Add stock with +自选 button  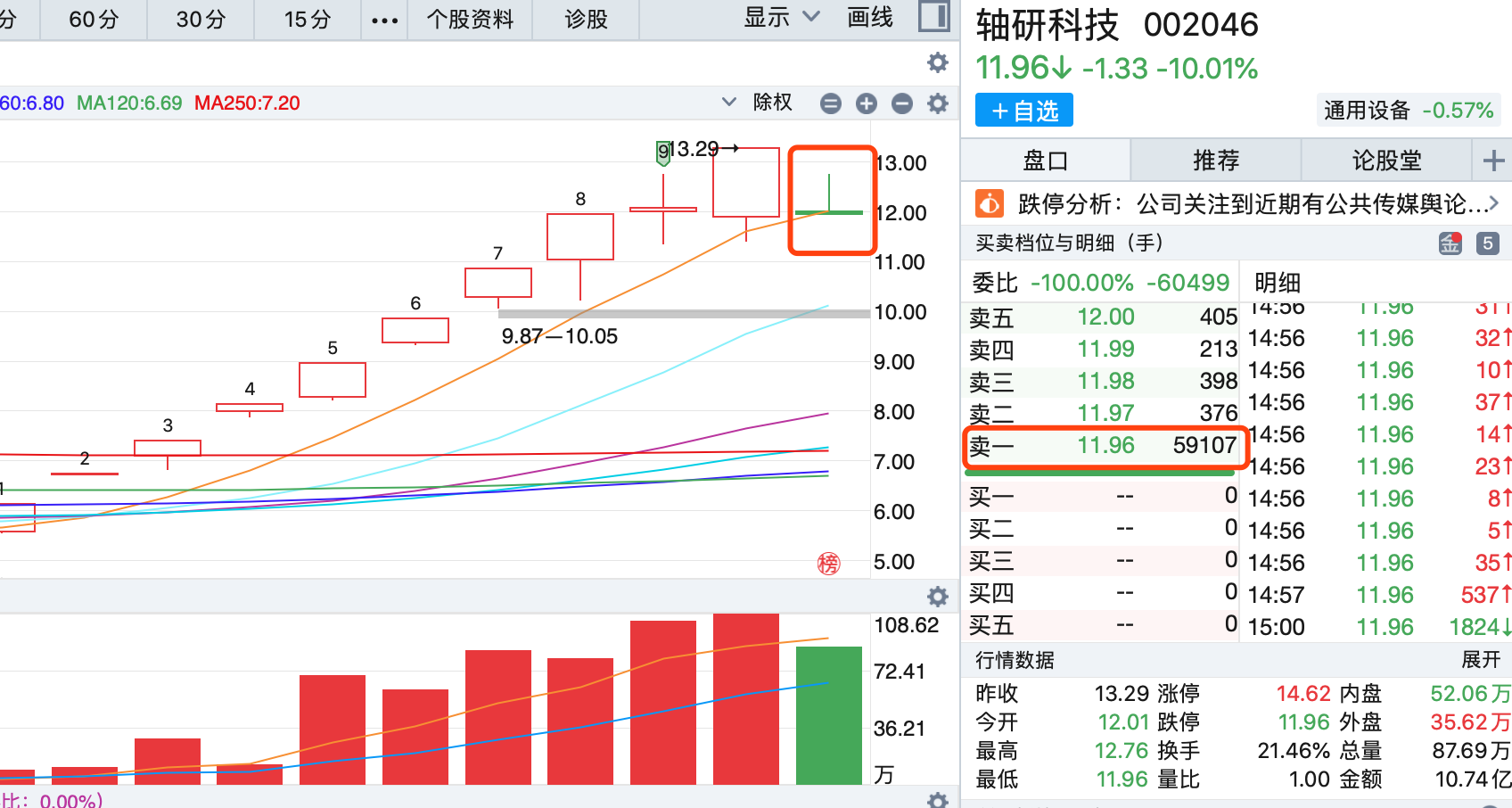click(x=1024, y=111)
